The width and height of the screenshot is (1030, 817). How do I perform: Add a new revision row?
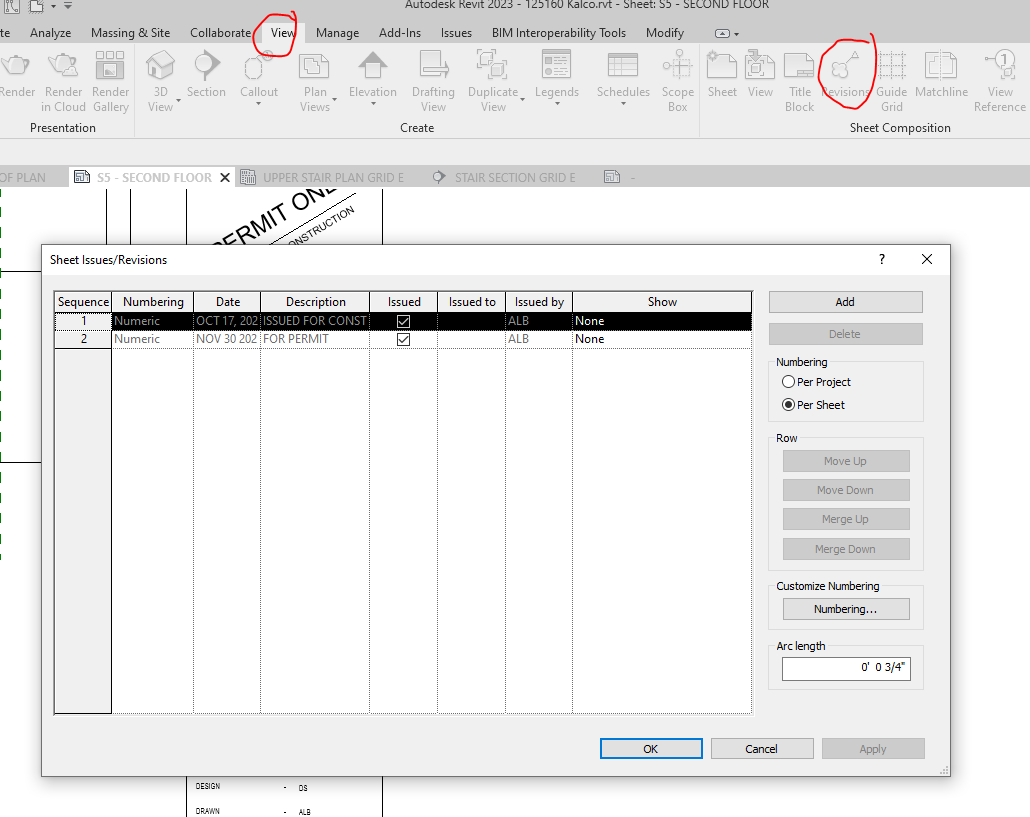coord(845,301)
